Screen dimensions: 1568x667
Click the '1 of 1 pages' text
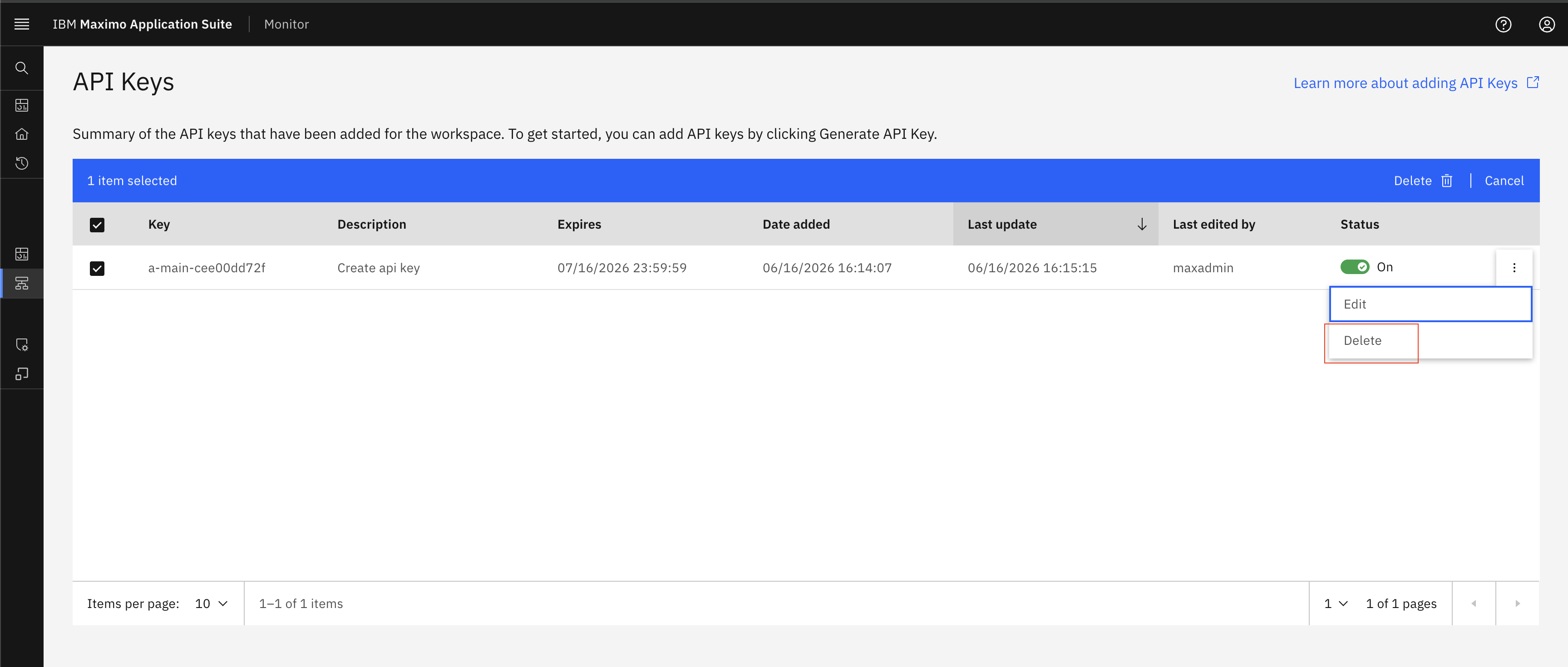(x=1400, y=604)
